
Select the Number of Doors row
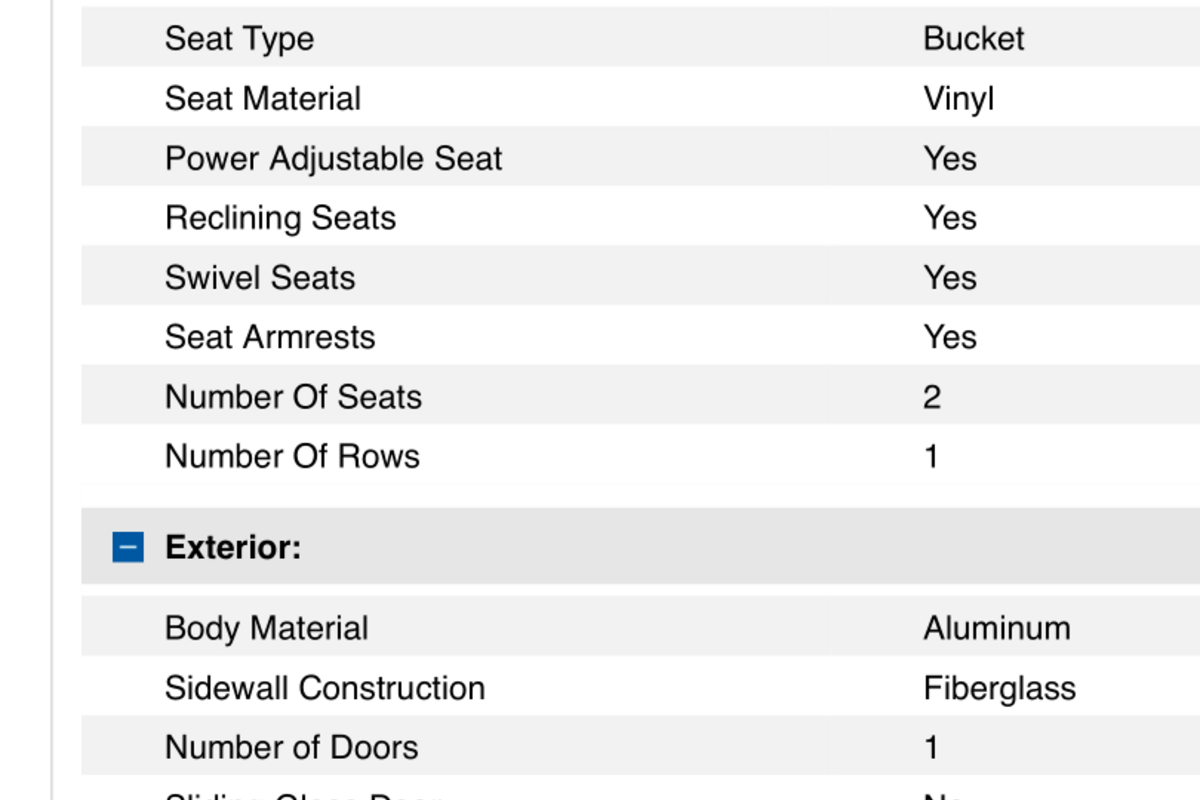point(640,746)
